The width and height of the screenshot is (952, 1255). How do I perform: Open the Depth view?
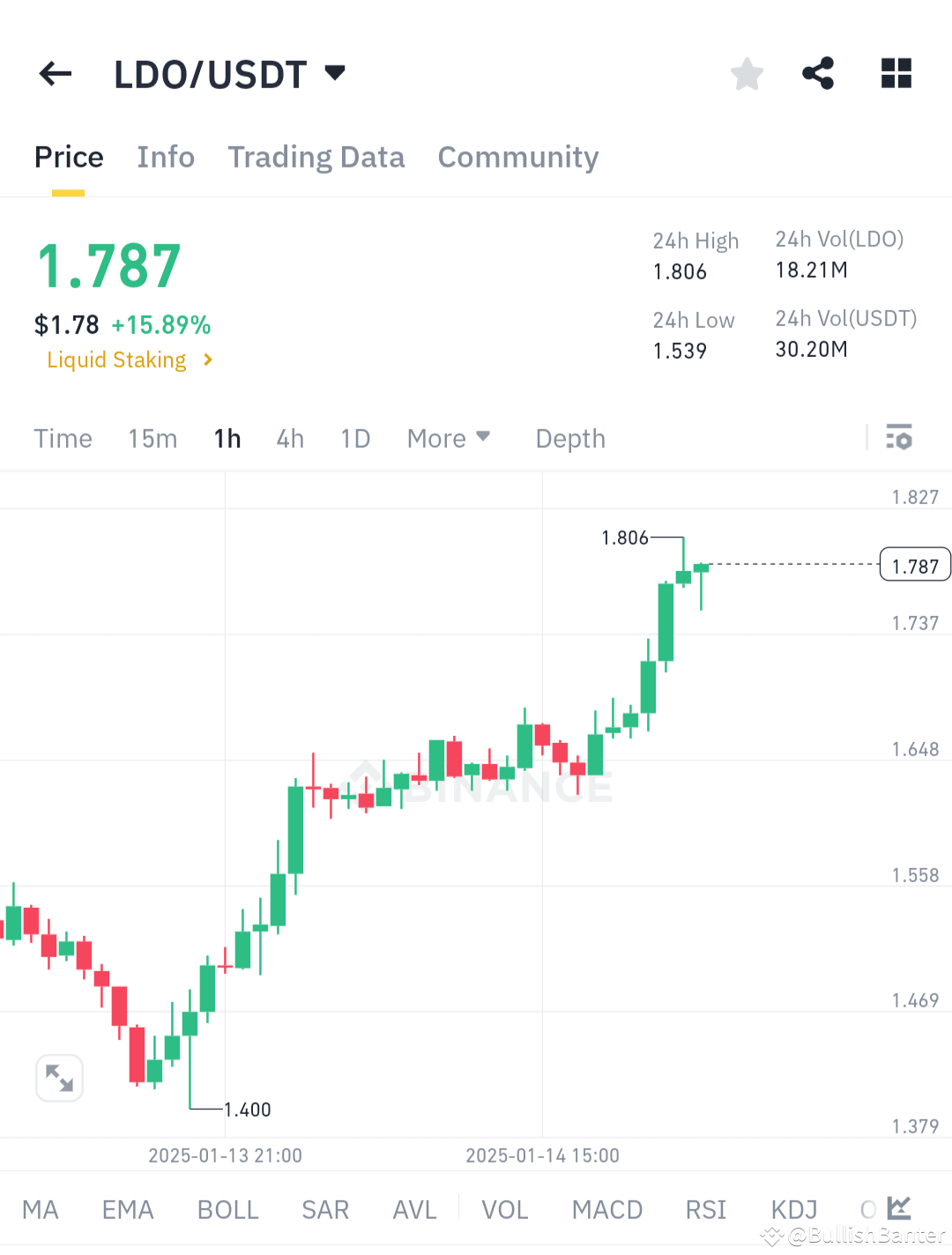569,438
